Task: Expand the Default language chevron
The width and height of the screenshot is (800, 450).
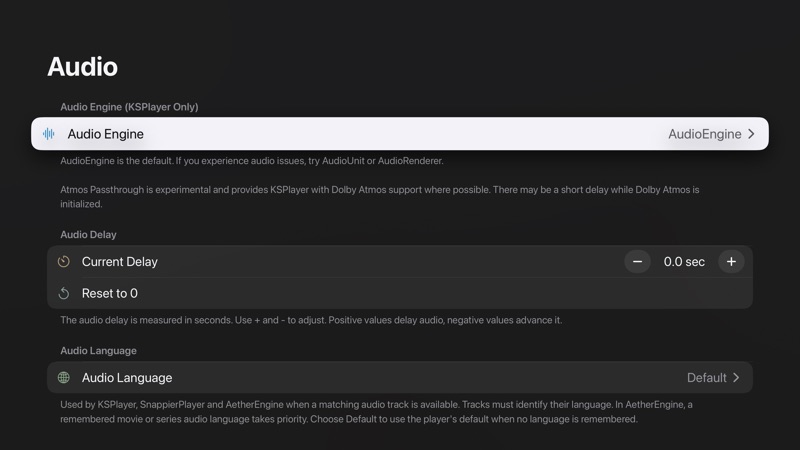Action: [x=736, y=378]
